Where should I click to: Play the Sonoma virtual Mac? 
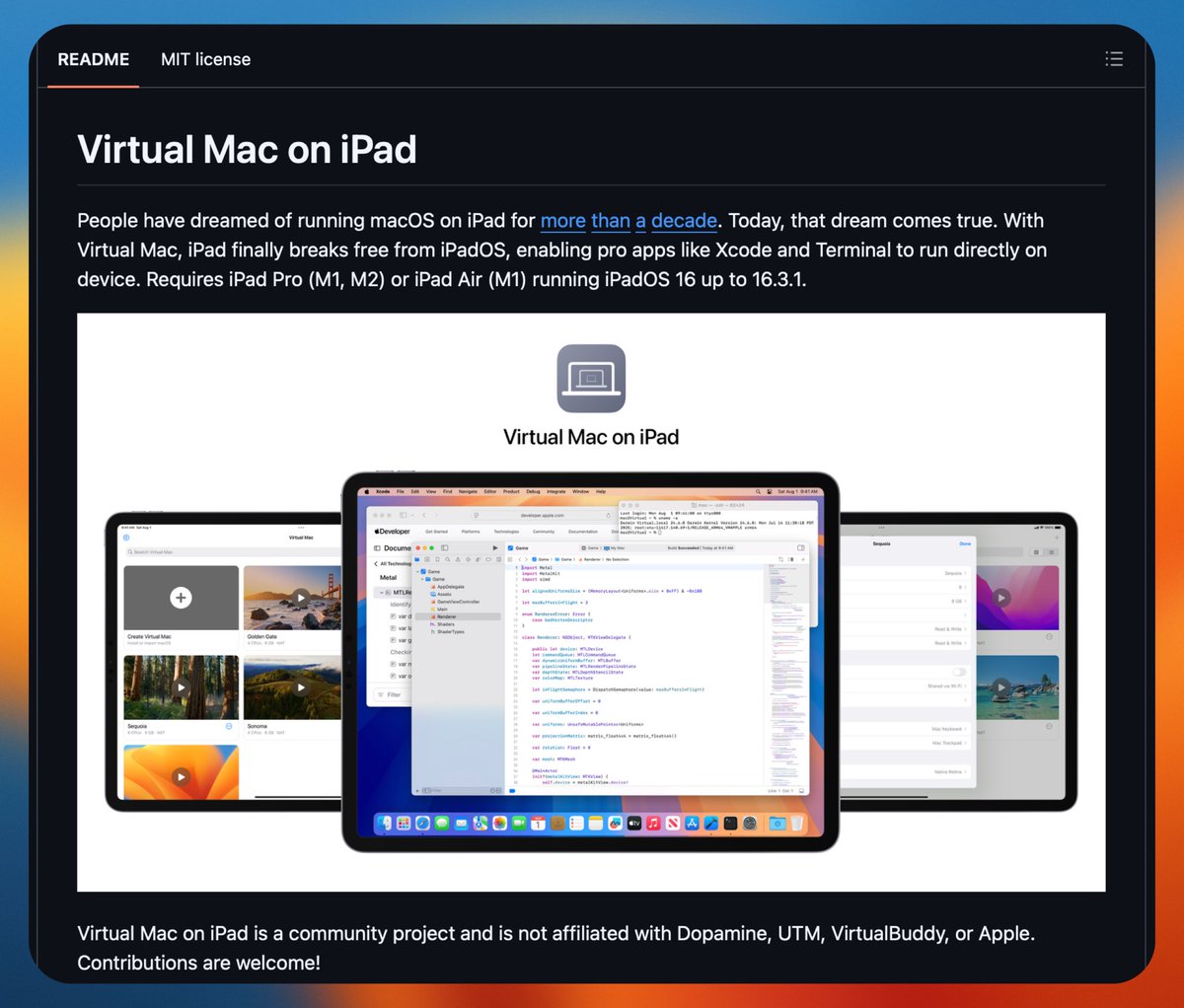[x=301, y=687]
